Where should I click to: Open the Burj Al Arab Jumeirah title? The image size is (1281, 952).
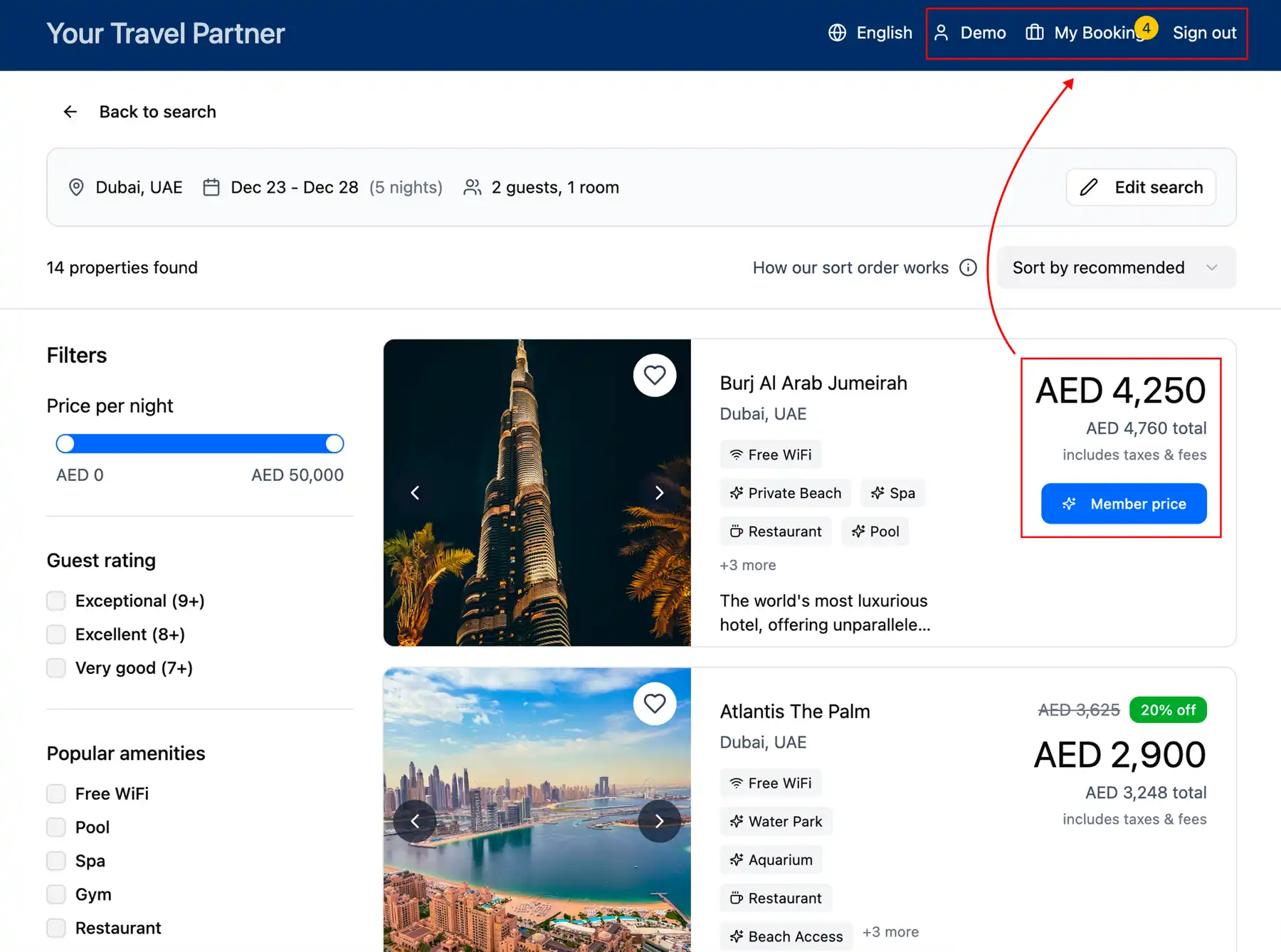(813, 383)
